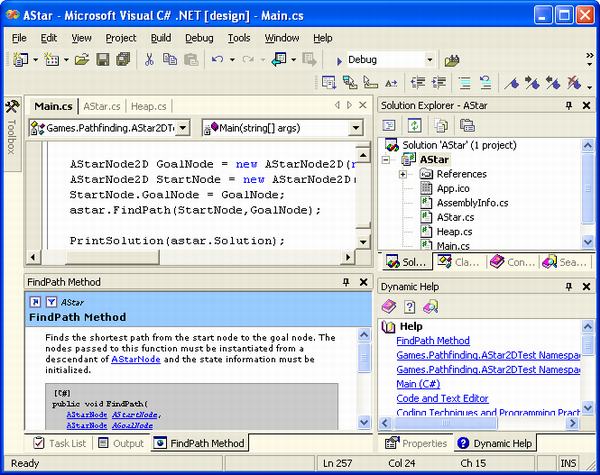This screenshot has width=600, height=475.
Task: Follow the AStarNode link in description
Action: tap(135, 359)
